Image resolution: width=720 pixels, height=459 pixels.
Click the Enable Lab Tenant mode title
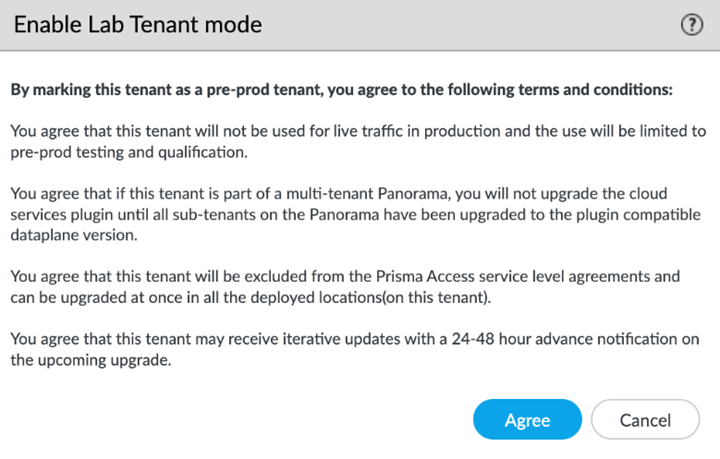pyautogui.click(x=137, y=25)
